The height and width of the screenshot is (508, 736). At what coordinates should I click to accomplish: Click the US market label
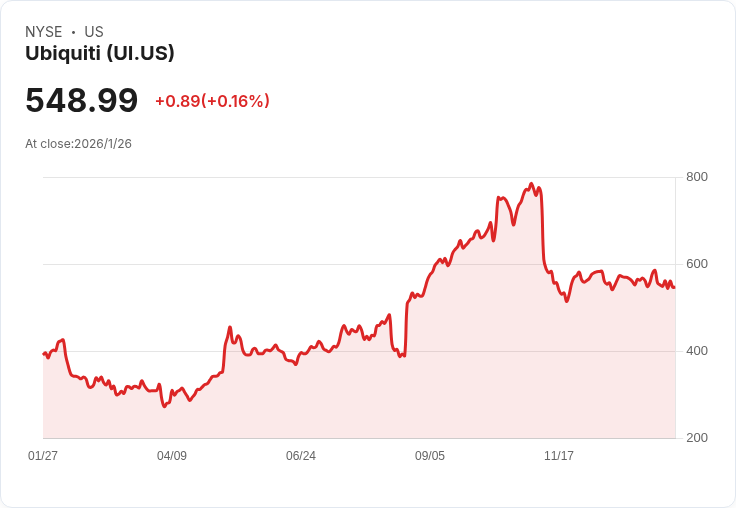(94, 32)
